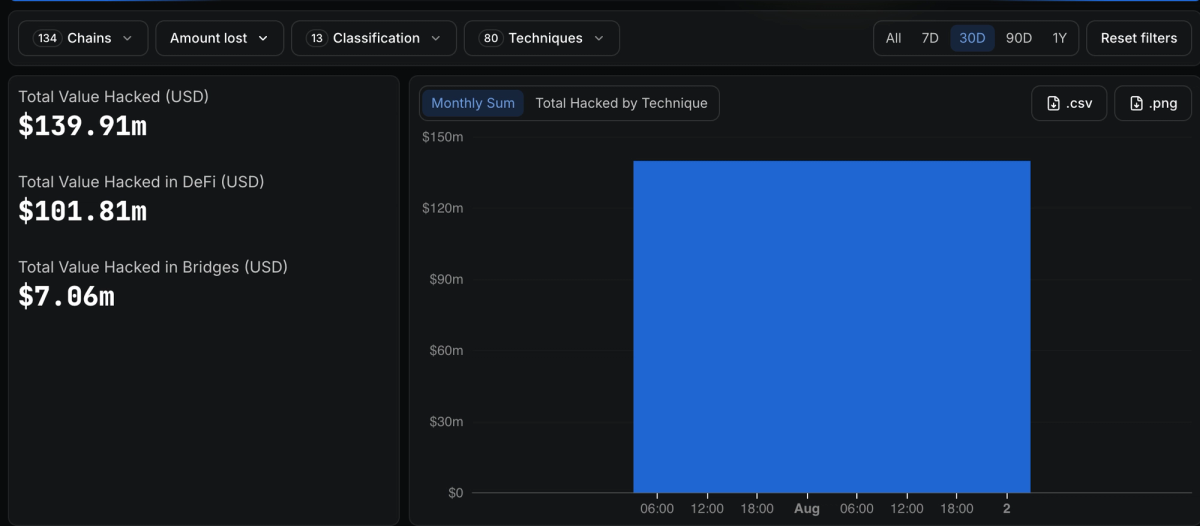The height and width of the screenshot is (526, 1200).
Task: Select the 1Y time range
Action: 1059,38
